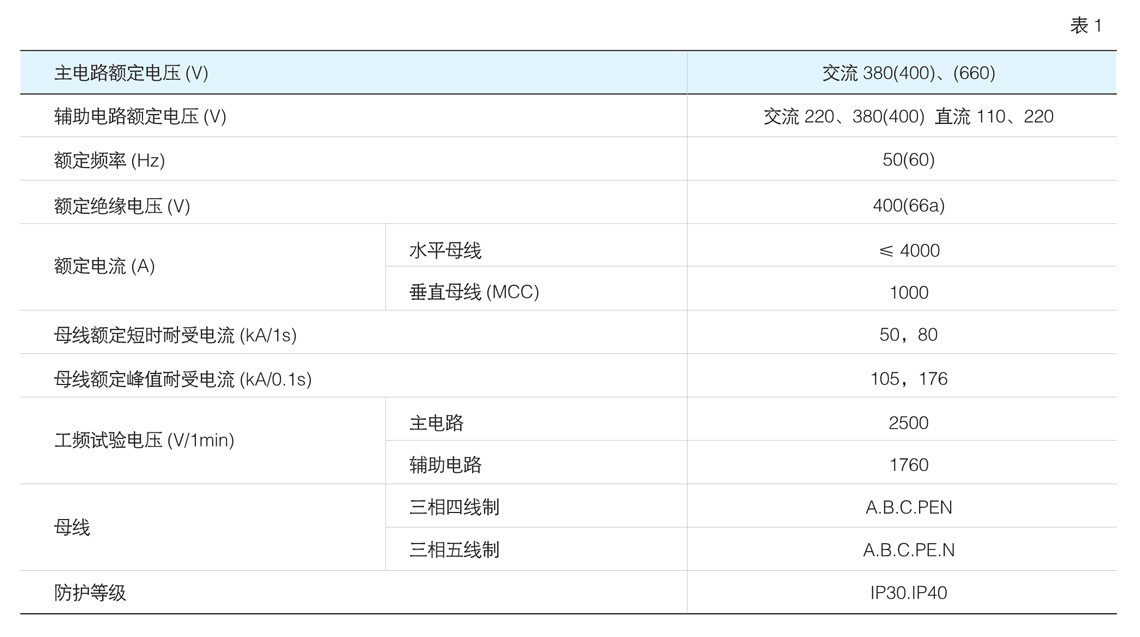Screen dimensions: 1140x637
Task: Select the 400(66a) insulation voltage value
Action: (x=908, y=206)
